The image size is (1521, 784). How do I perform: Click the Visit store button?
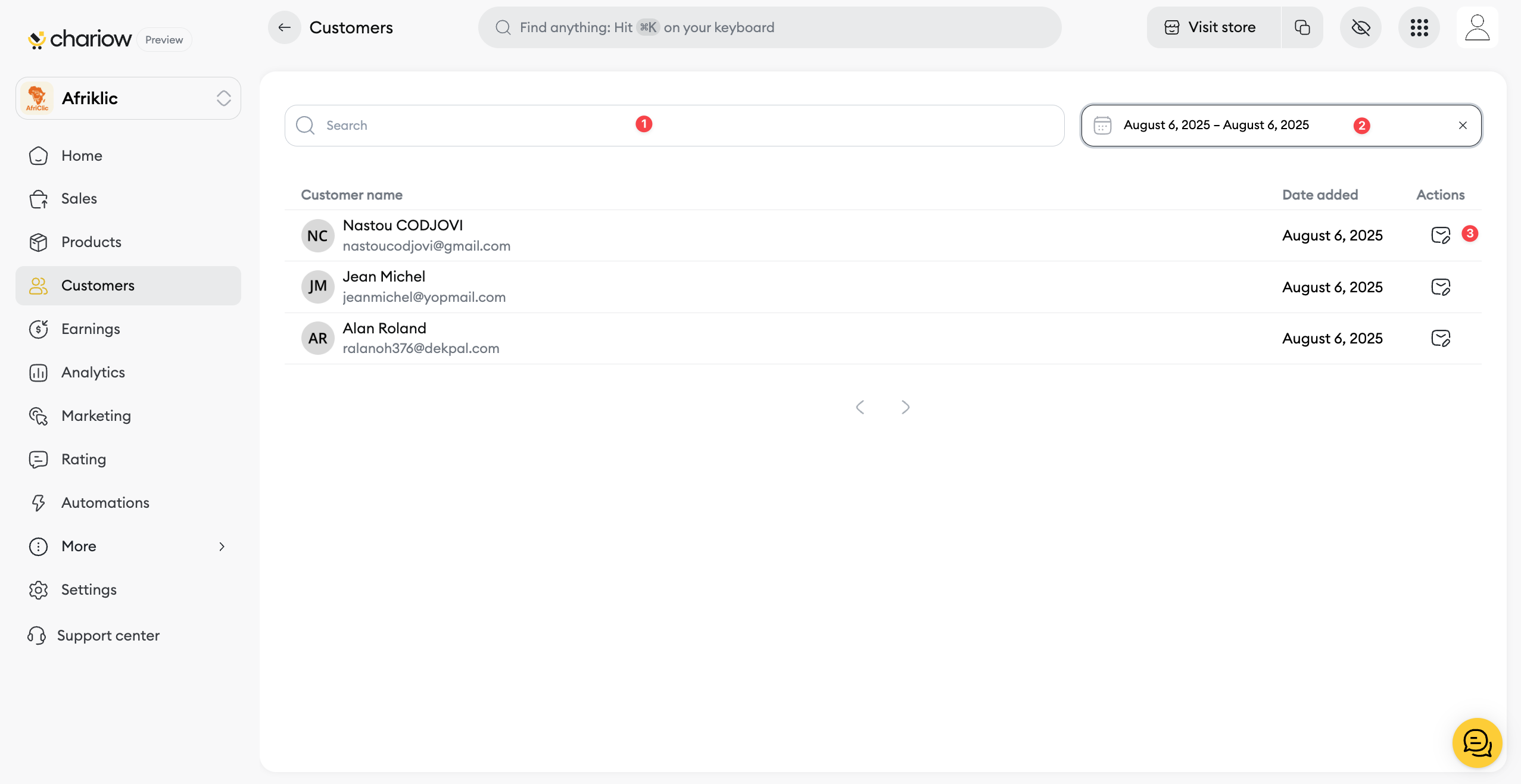pyautogui.click(x=1213, y=27)
